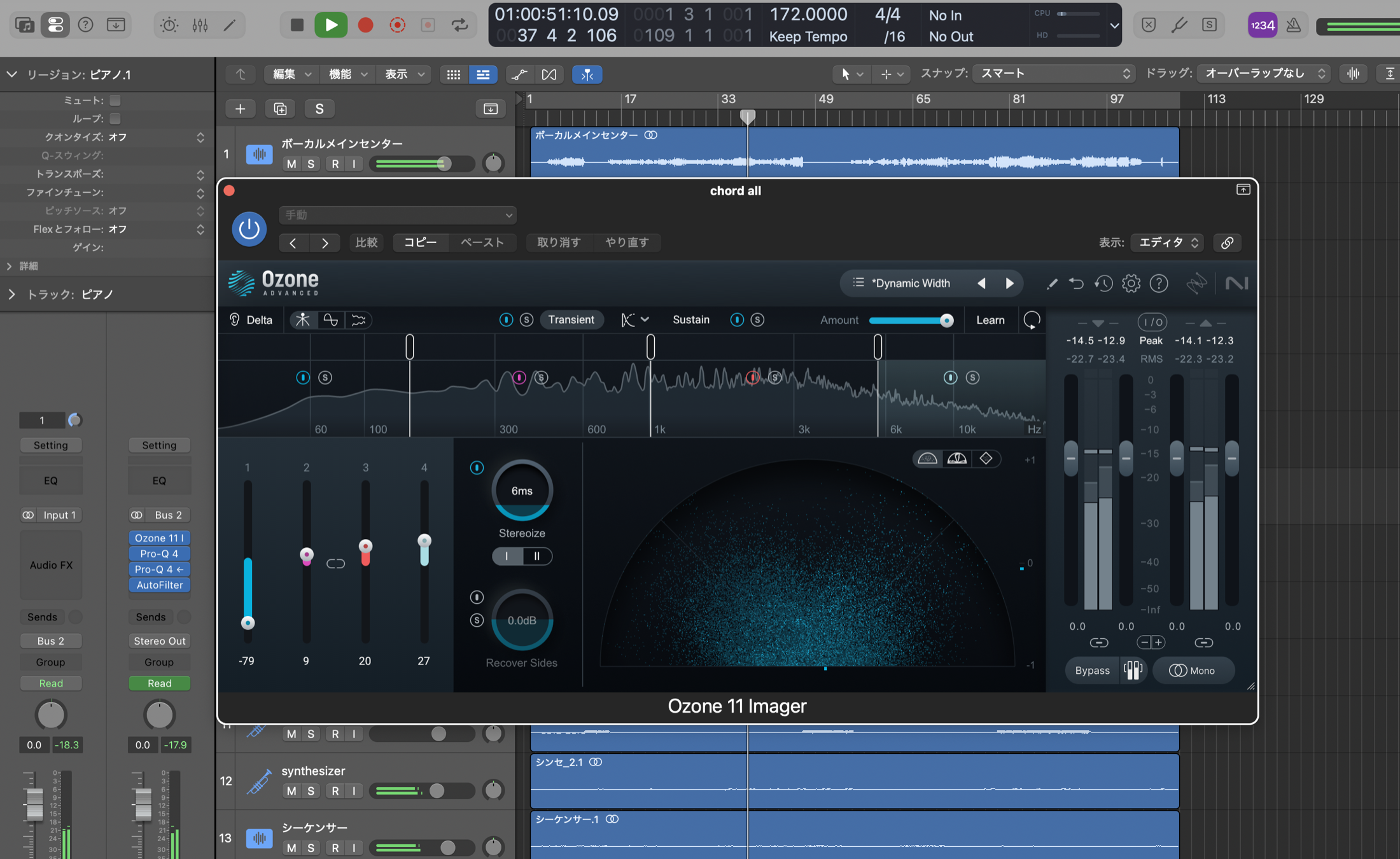Viewport: 1400px width, 859px height.
Task: Click the やり直す button
Action: pyautogui.click(x=627, y=242)
